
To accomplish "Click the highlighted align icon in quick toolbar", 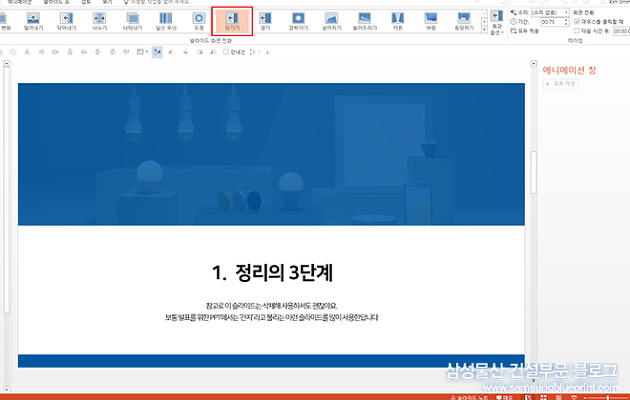I will (x=157, y=52).
